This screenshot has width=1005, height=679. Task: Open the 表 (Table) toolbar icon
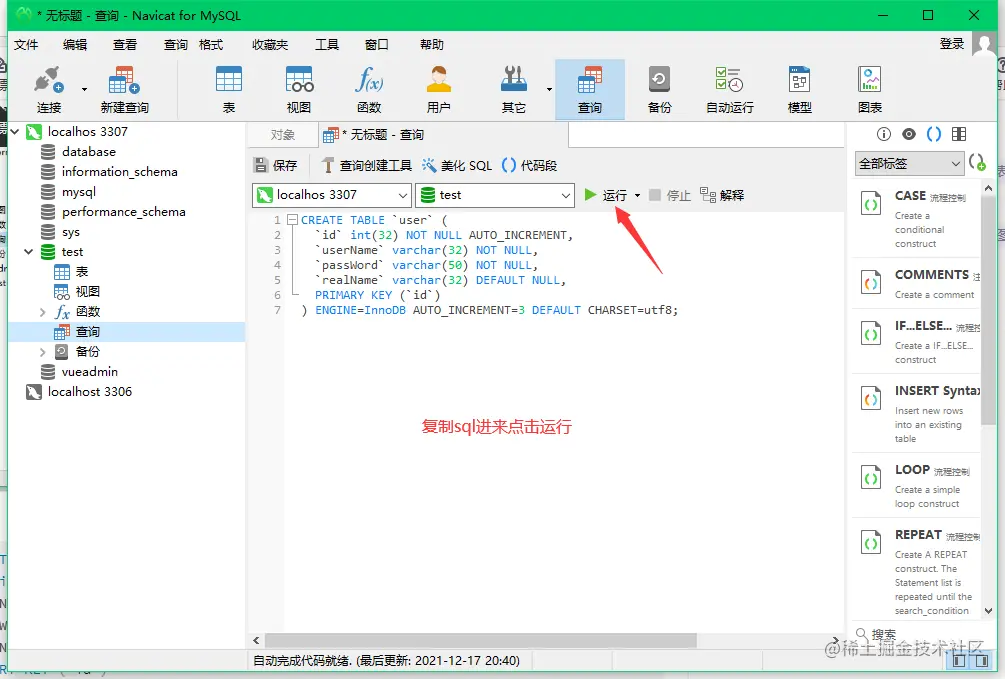click(229, 89)
